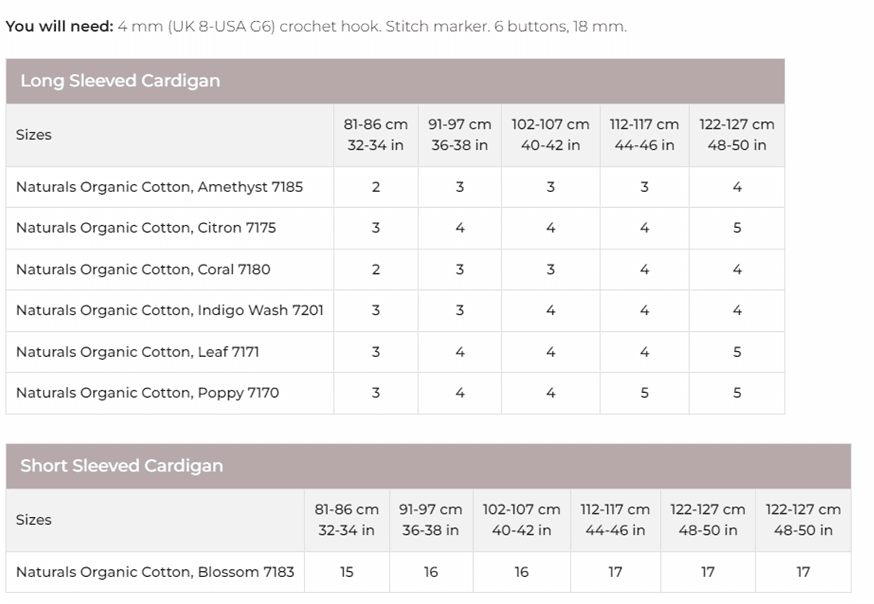Click the 102-107 cm 40-42 in size heading
Viewport: 874px width, 604px height.
549,135
